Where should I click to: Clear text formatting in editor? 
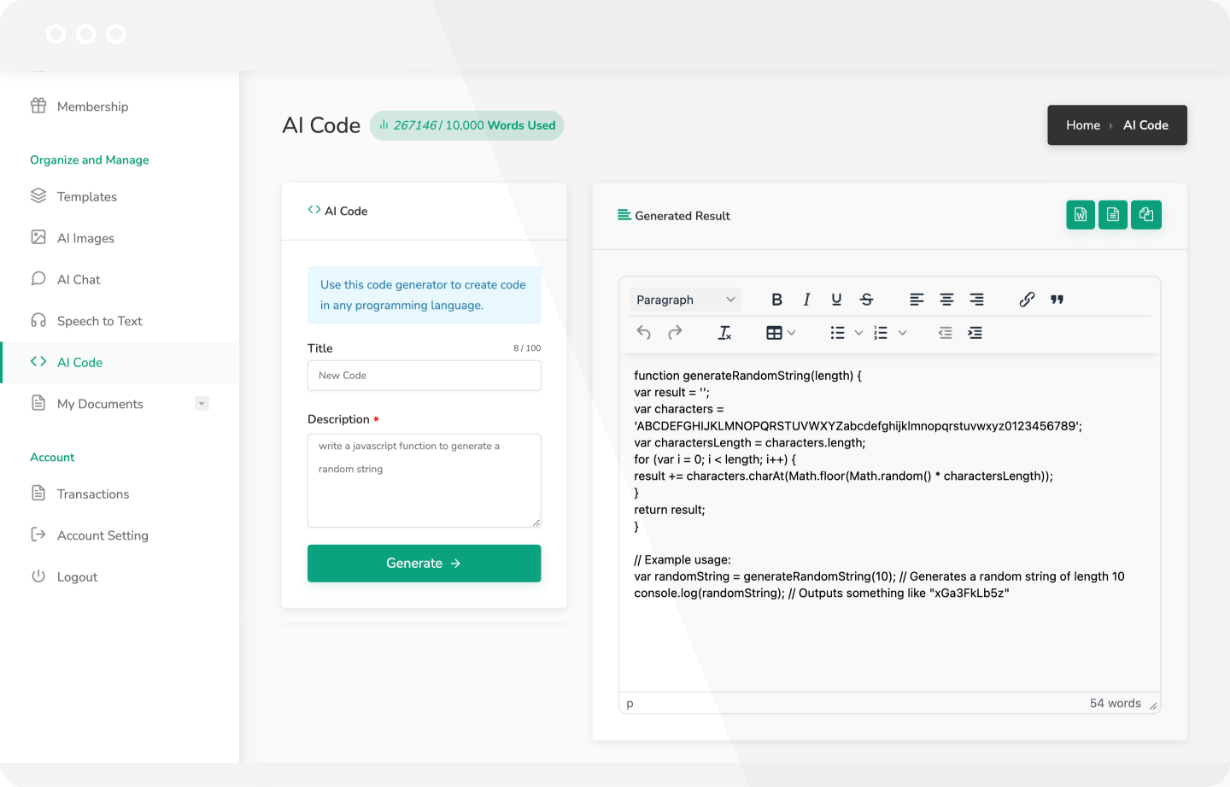[725, 333]
